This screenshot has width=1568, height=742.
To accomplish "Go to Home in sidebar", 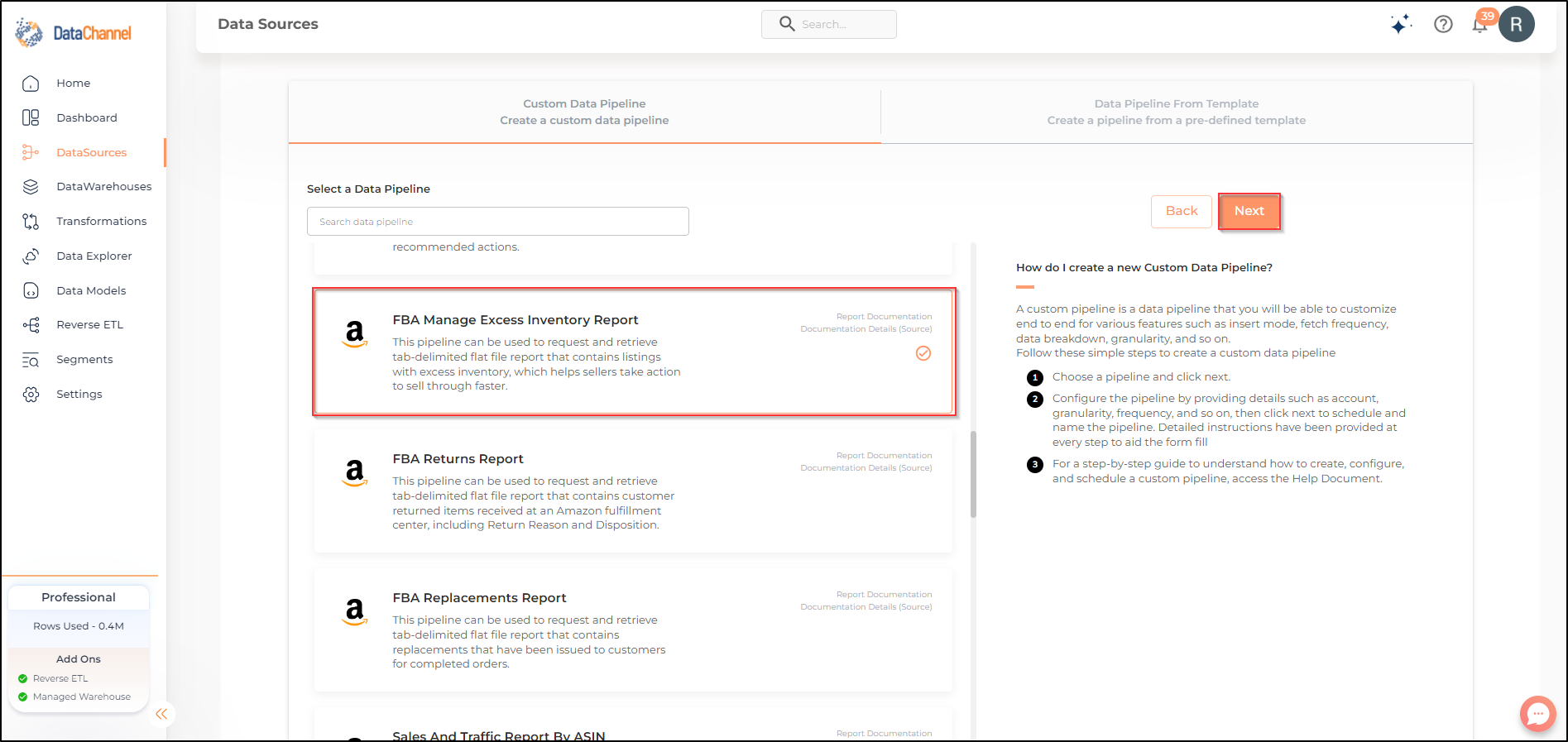I will pyautogui.click(x=74, y=84).
